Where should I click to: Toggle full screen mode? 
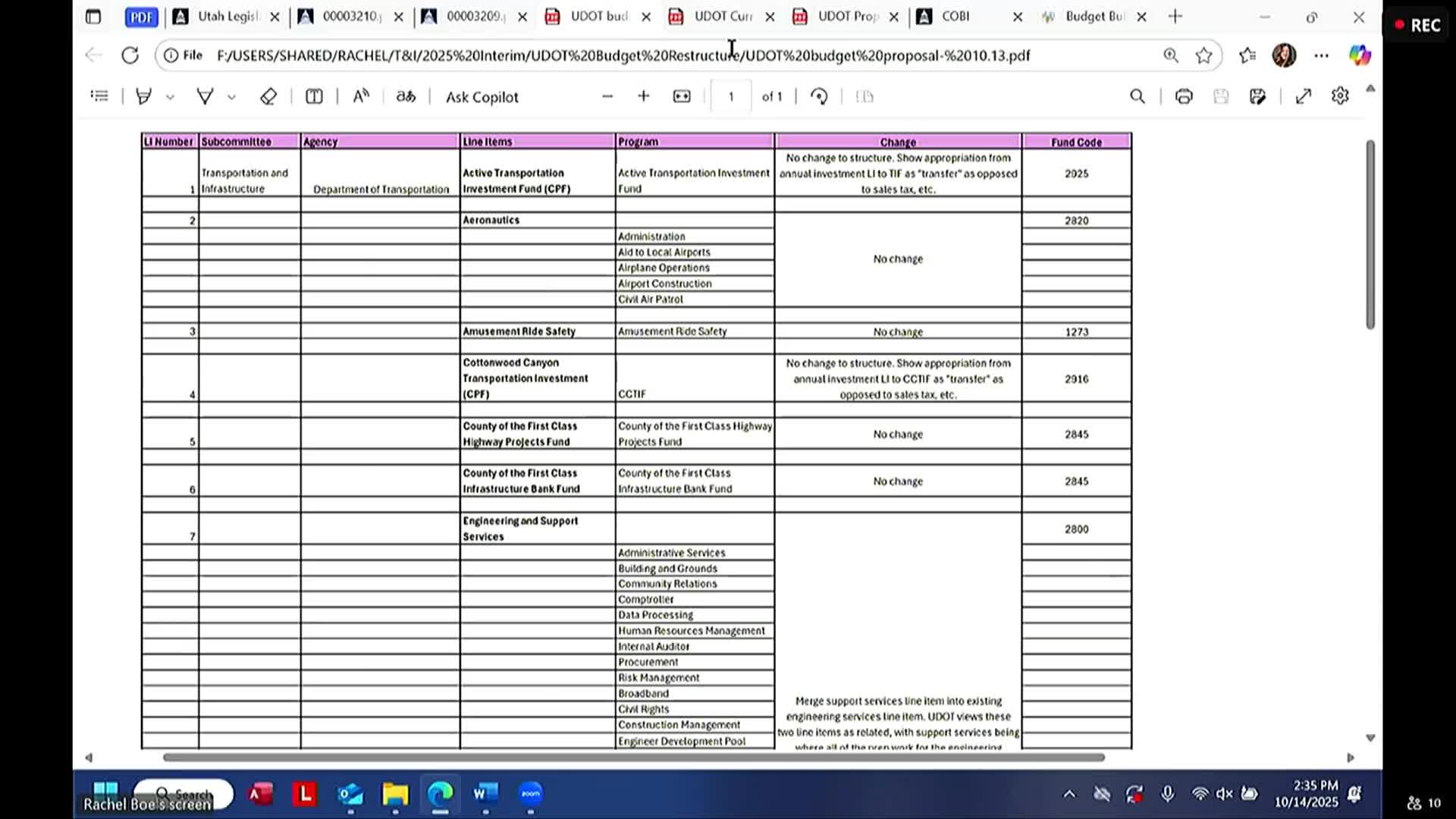(1303, 96)
